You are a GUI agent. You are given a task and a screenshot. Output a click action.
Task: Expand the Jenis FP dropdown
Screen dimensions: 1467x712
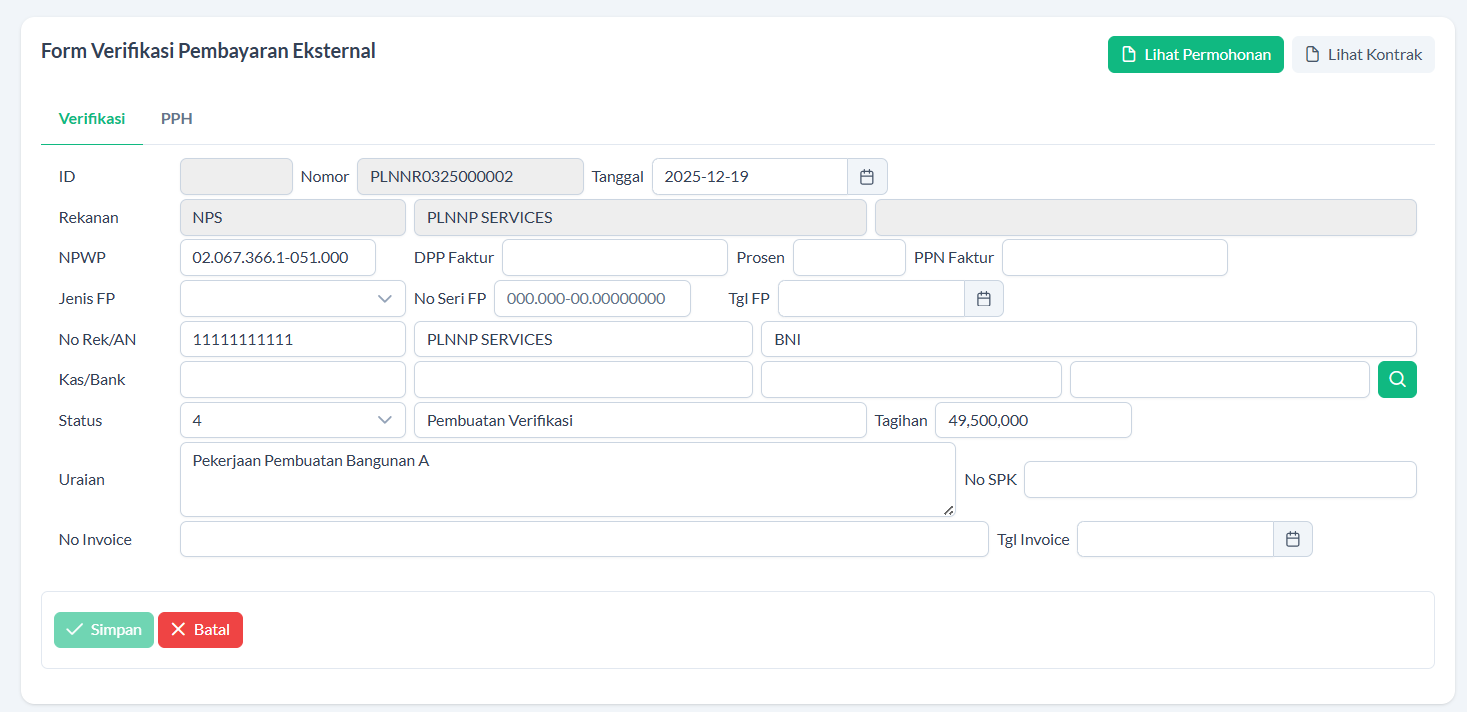coord(292,299)
